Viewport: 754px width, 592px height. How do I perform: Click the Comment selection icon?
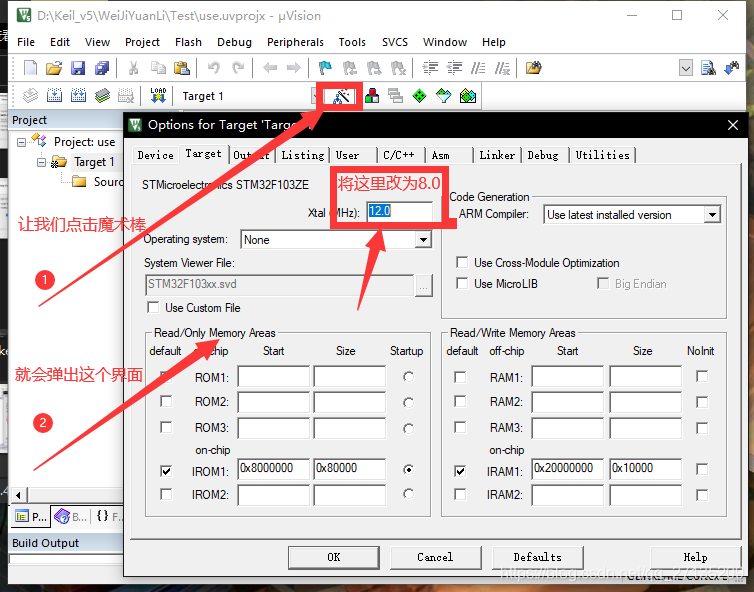(x=478, y=68)
